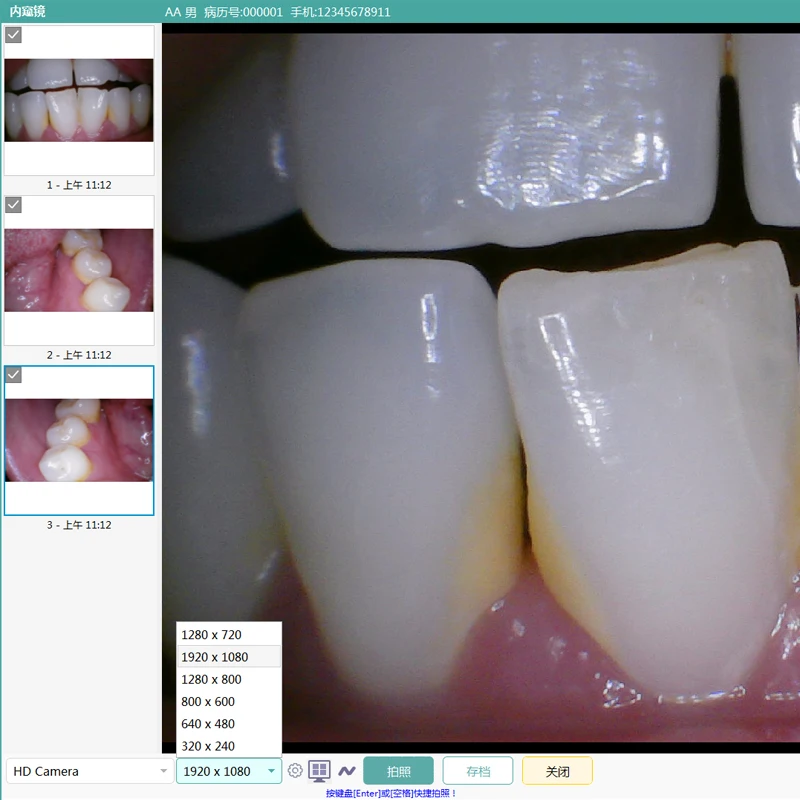Collapse the 1920 x 1080 resolution dropdown
Image resolution: width=800 pixels, height=800 pixels.
(x=229, y=771)
